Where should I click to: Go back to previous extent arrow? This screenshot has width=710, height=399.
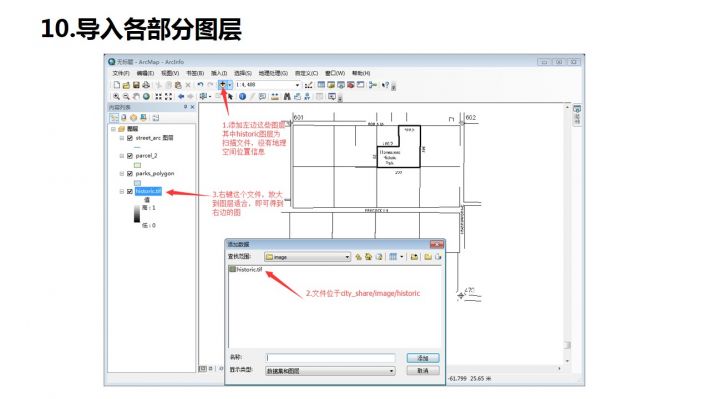click(x=181, y=96)
